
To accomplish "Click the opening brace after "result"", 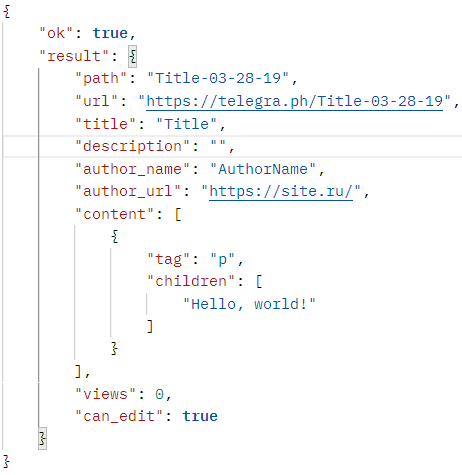I will click(133, 56).
